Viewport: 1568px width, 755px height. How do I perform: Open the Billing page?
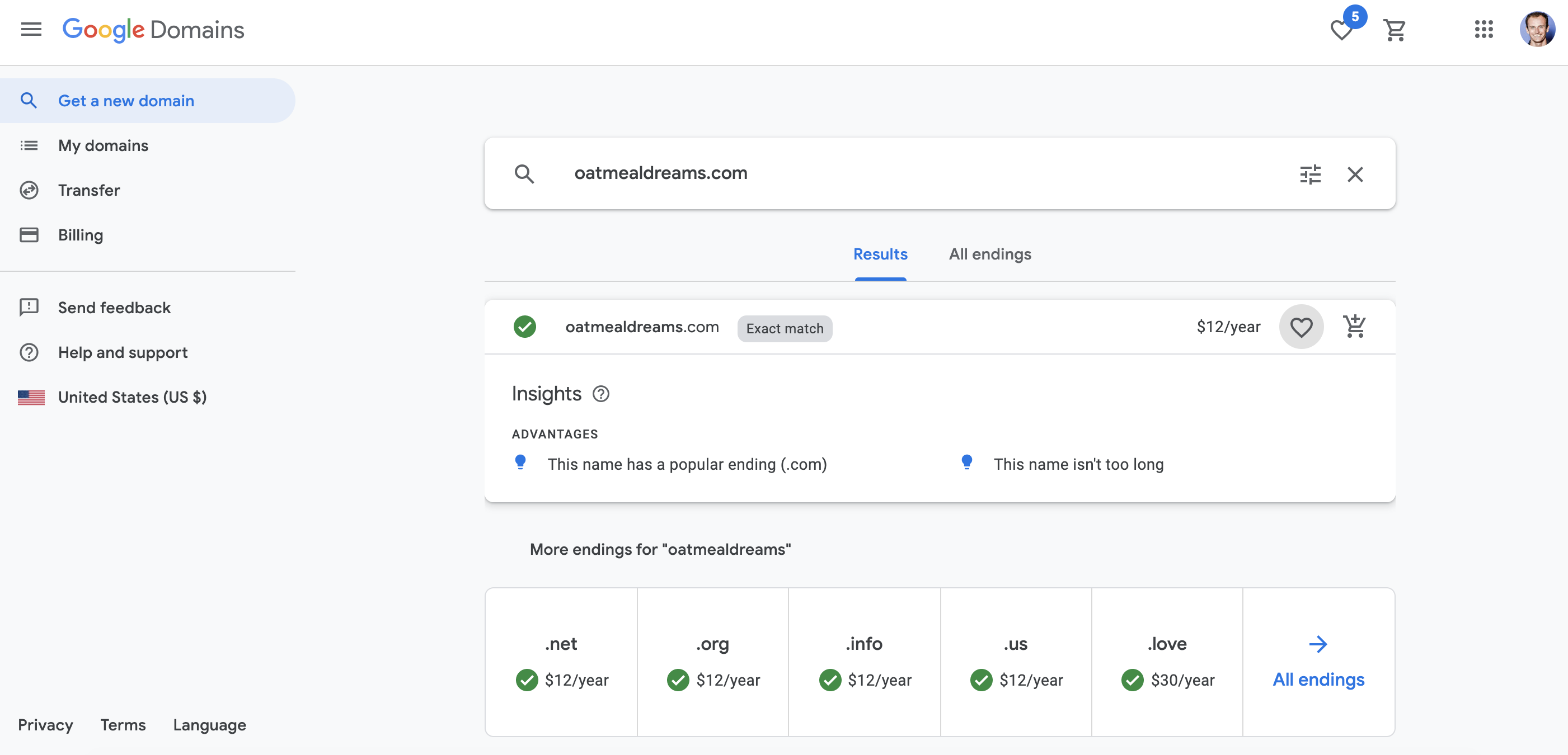pos(81,235)
